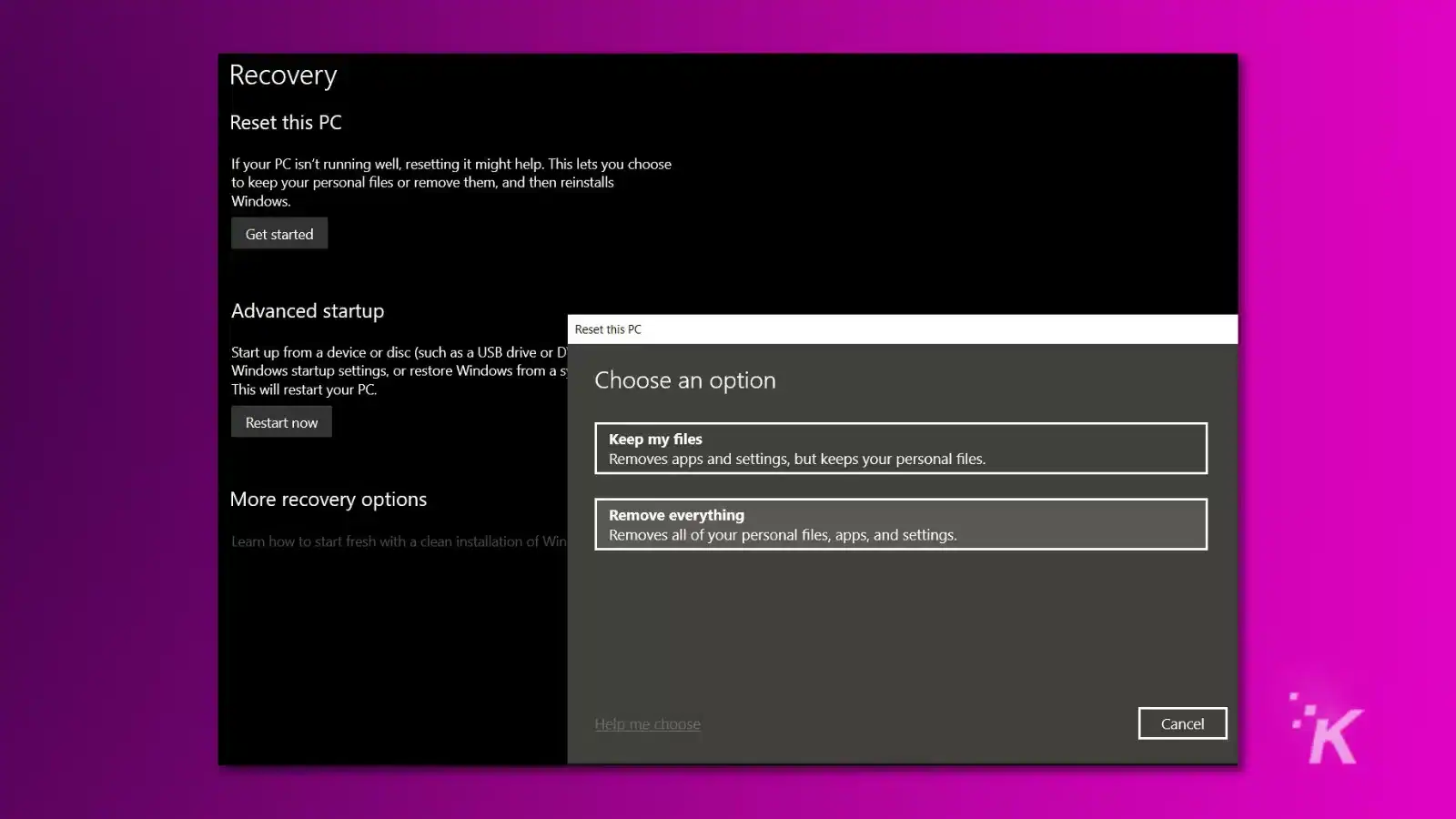This screenshot has width=1456, height=819.
Task: Click the Restart now button
Action: click(x=281, y=422)
